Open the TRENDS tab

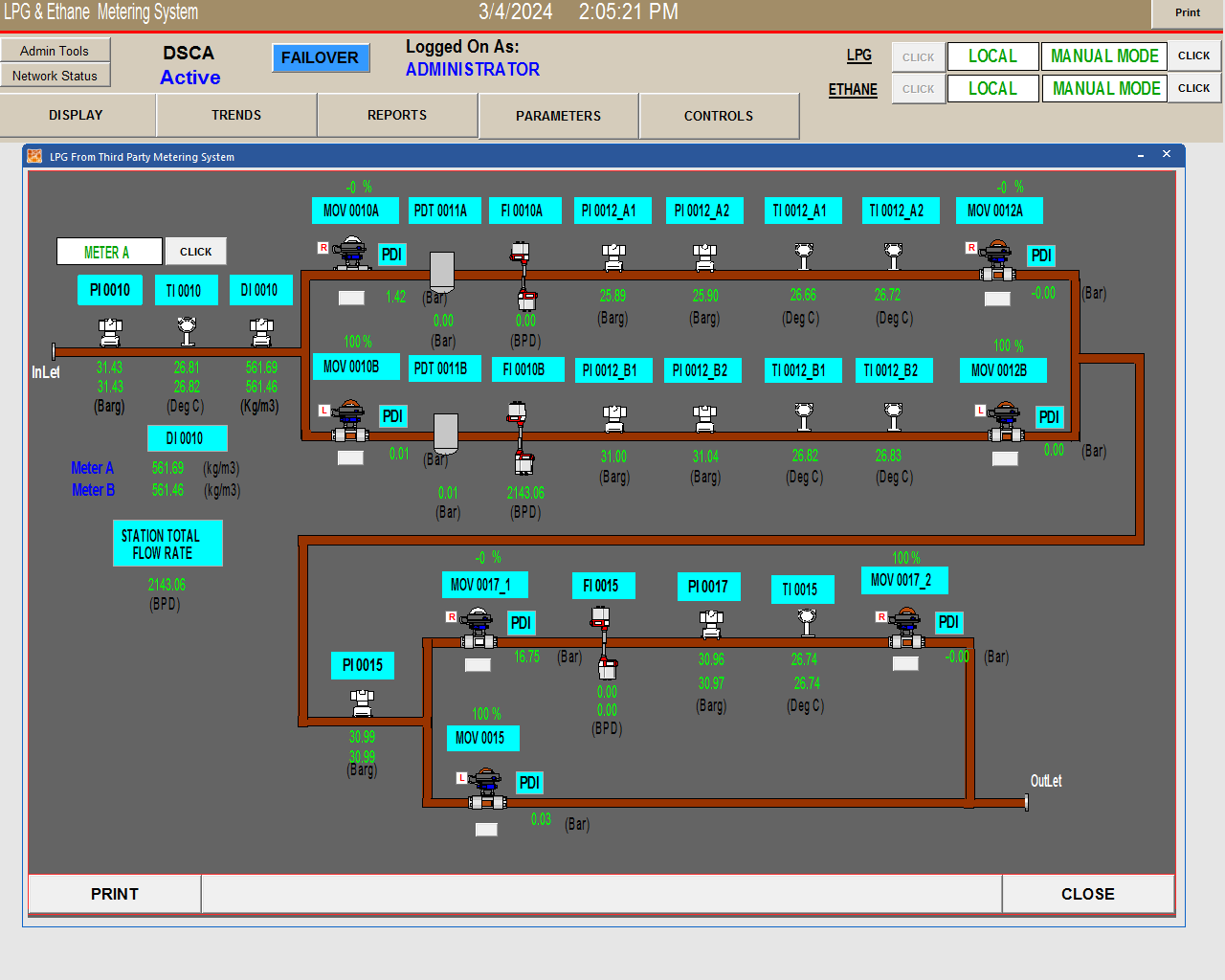coord(236,116)
